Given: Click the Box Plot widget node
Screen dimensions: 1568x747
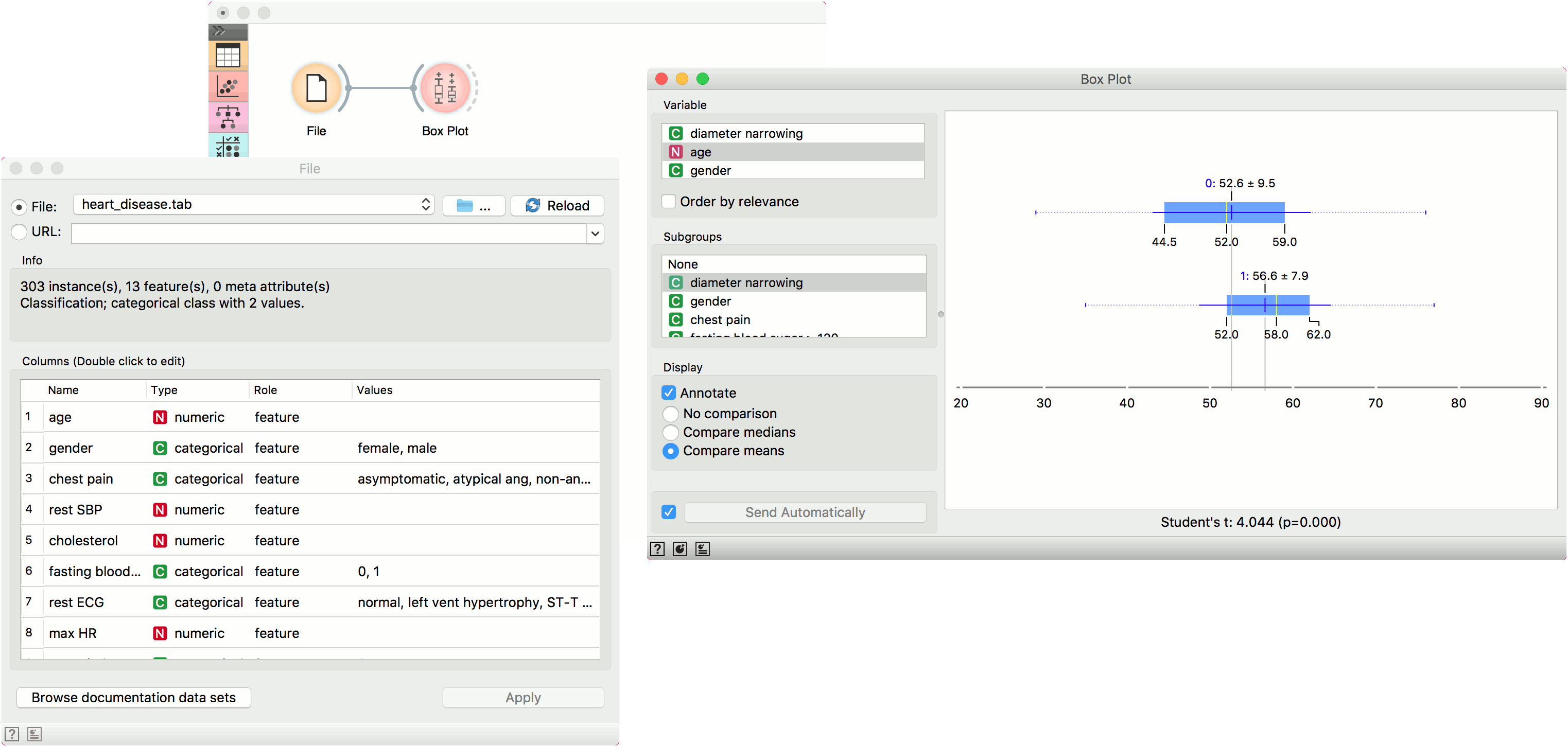Looking at the screenshot, I should [445, 88].
